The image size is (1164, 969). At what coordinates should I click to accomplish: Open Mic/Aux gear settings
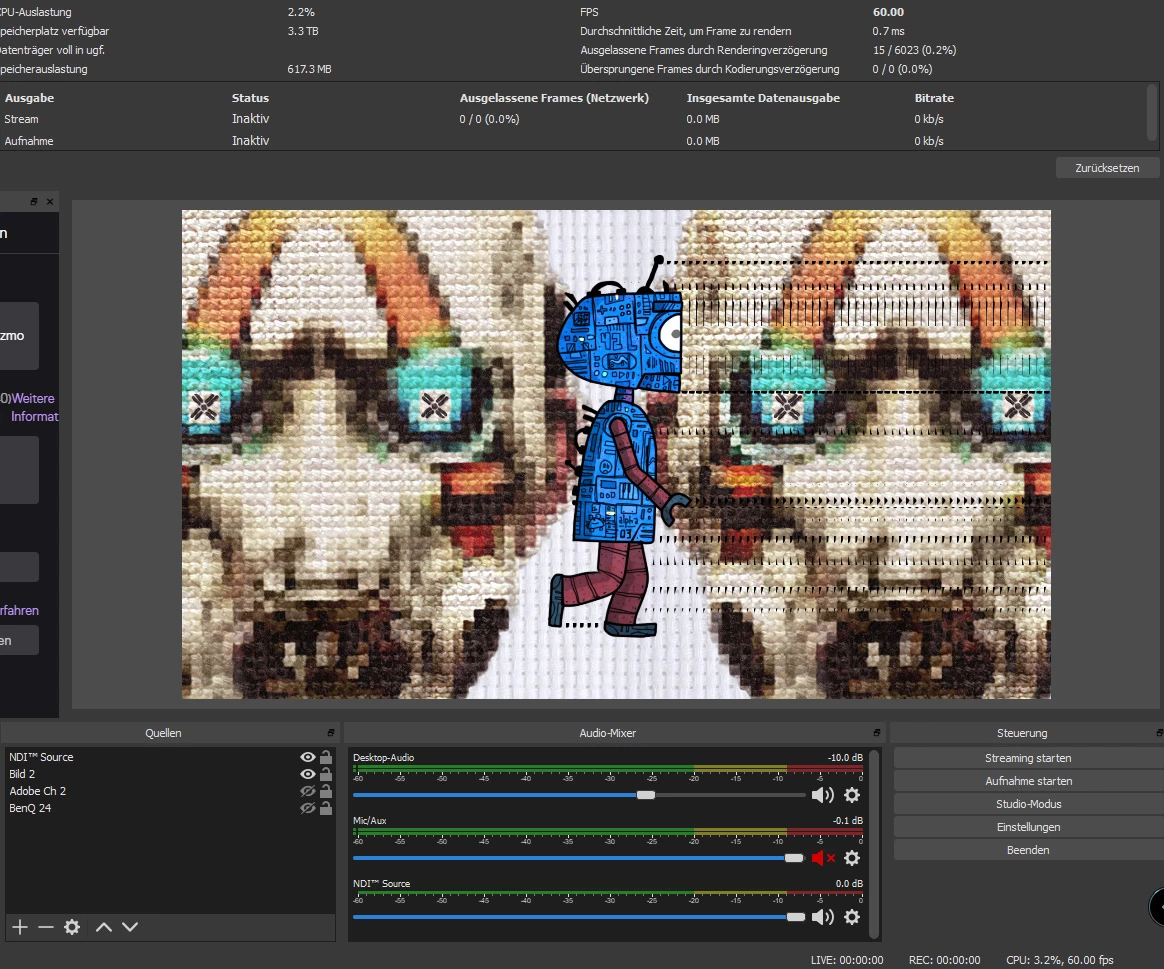(x=852, y=858)
